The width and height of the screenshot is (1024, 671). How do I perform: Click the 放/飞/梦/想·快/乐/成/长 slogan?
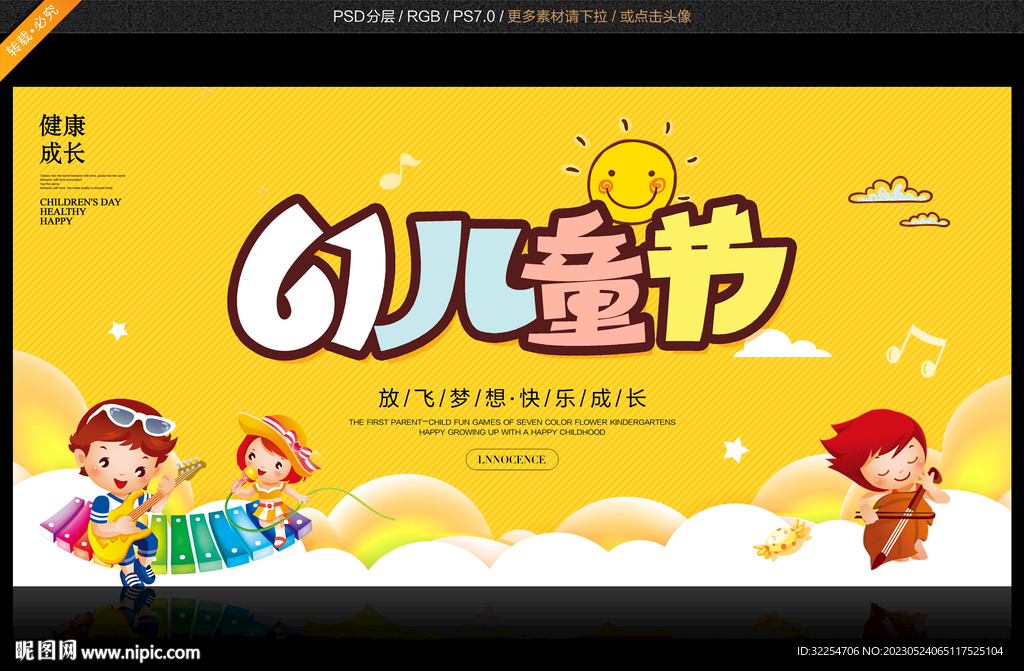513,398
